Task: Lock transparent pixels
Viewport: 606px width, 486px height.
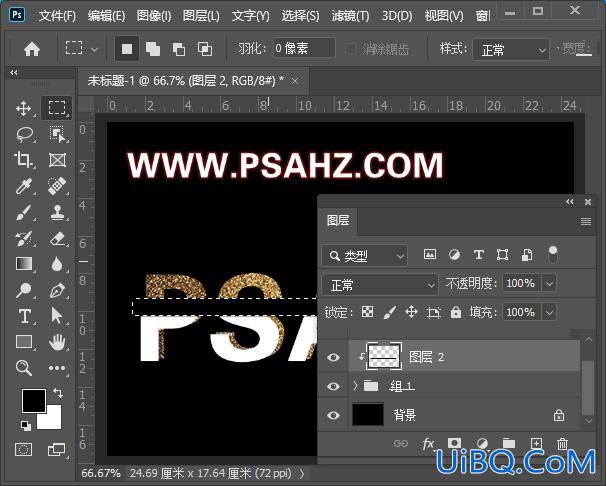Action: click(368, 312)
